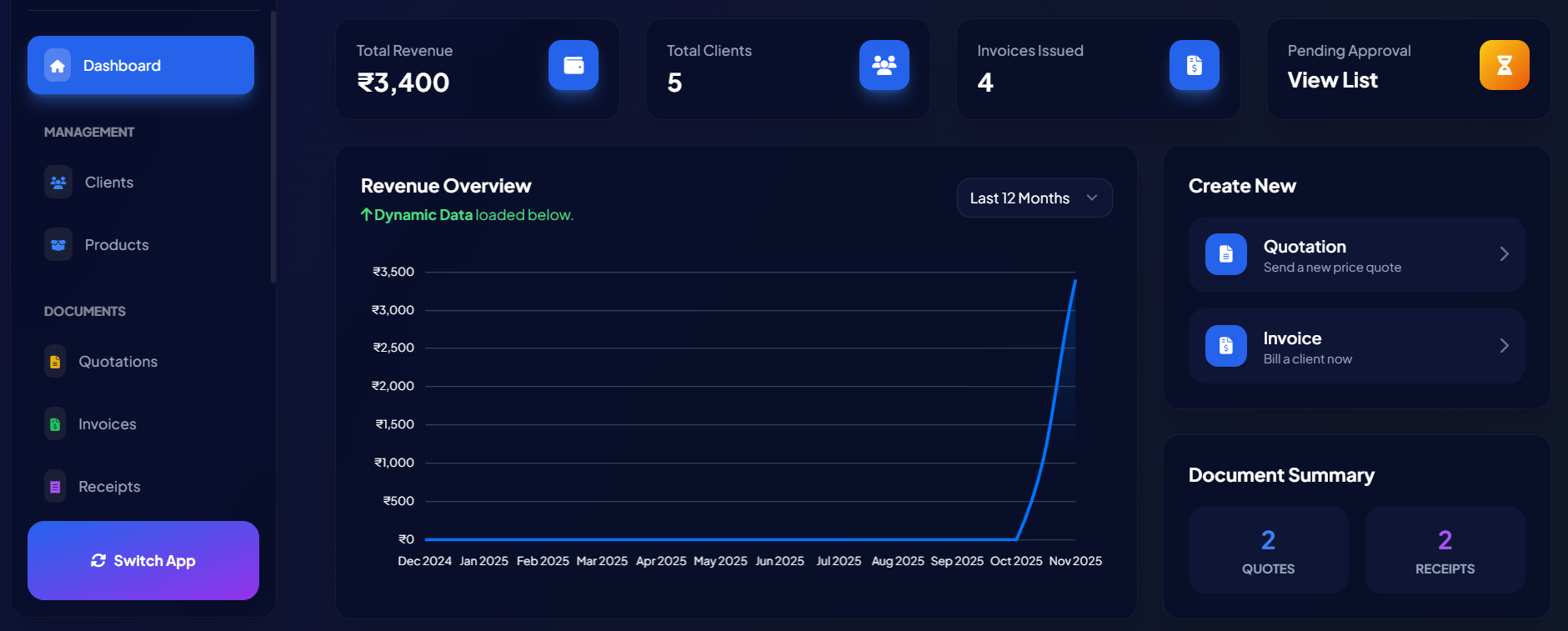This screenshot has width=1568, height=631.
Task: Click the Invoice dollar-document icon under Create New
Action: pyautogui.click(x=1226, y=346)
